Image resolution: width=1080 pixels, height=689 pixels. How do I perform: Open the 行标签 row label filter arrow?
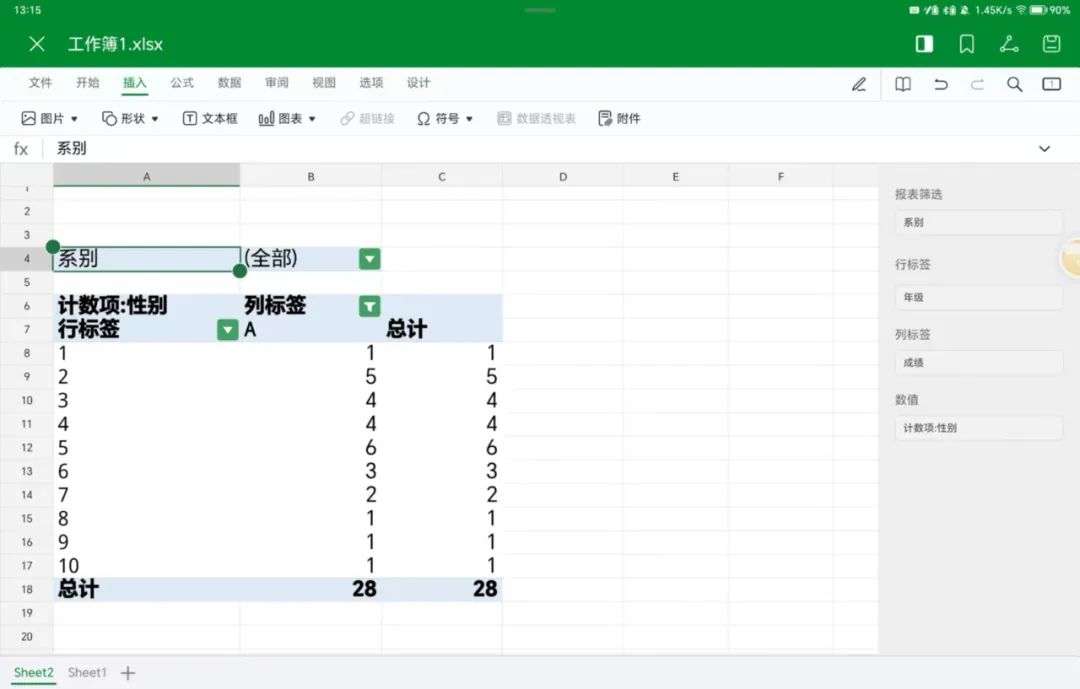coord(227,329)
